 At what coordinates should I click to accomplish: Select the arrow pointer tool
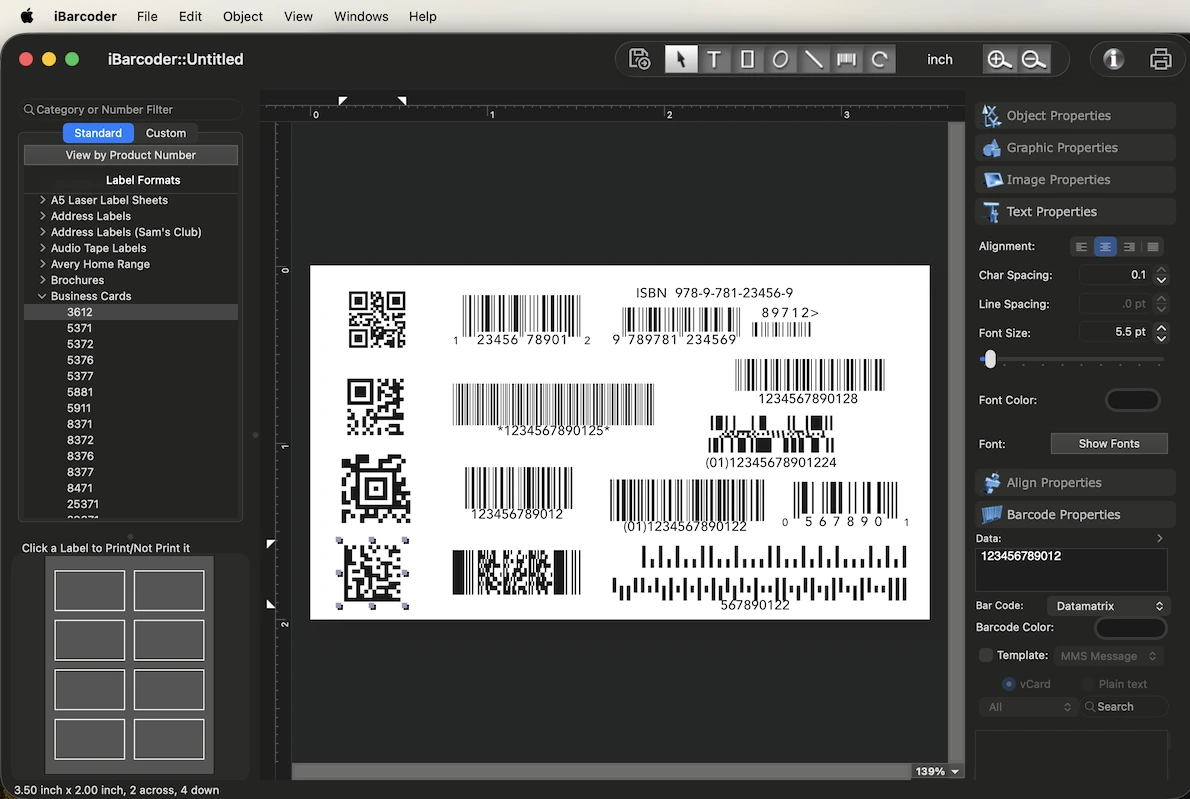tap(681, 59)
